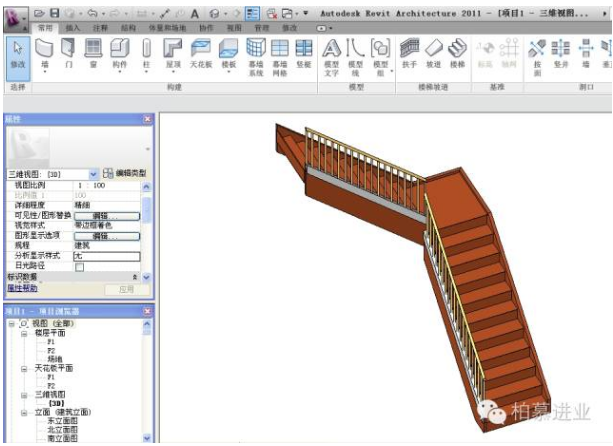Open the 注释 (Annotate) ribbon tab
This screenshot has height=446, width=613.
coord(100,28)
